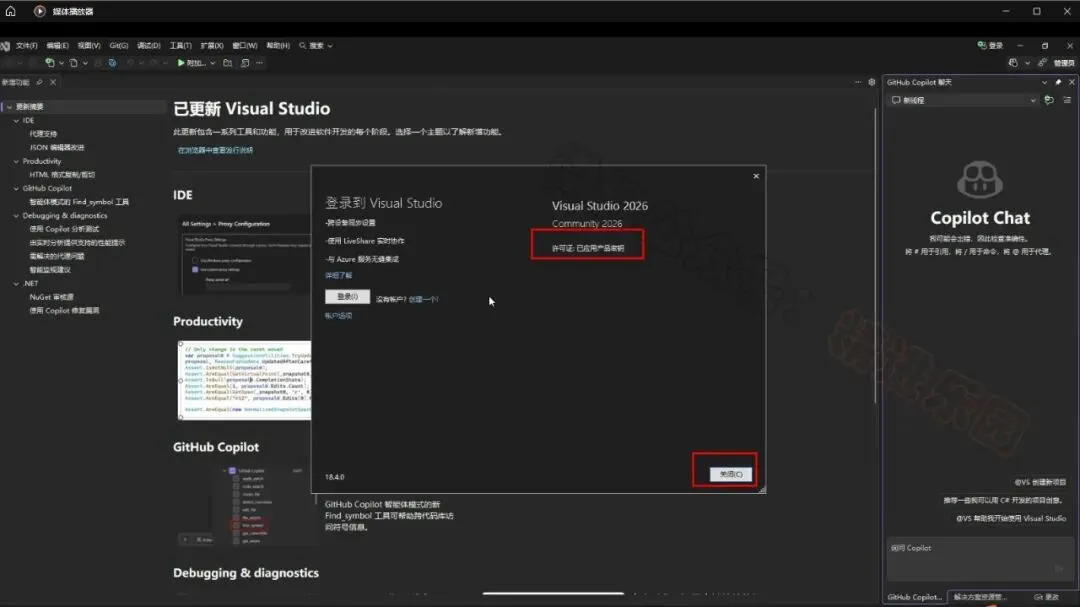Screen dimensions: 1080x607
Task: Click the IDE proxy configuration thumbnail
Action: tap(245, 255)
